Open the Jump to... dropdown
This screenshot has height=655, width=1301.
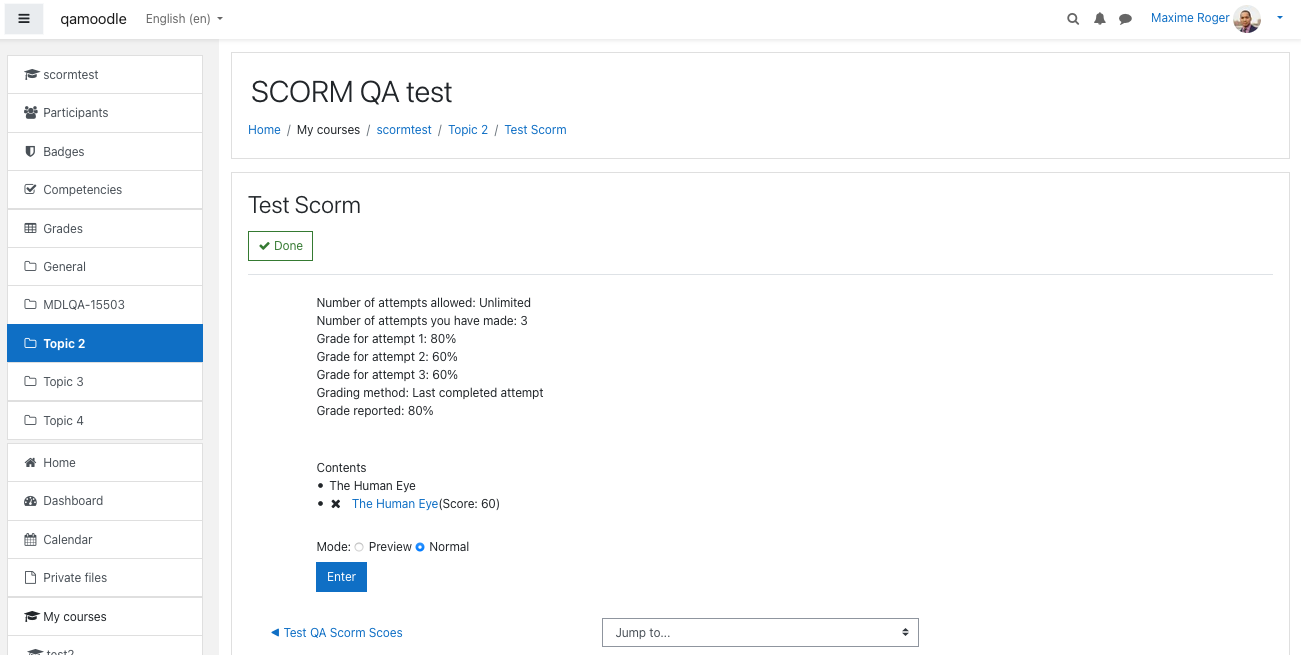pos(760,633)
